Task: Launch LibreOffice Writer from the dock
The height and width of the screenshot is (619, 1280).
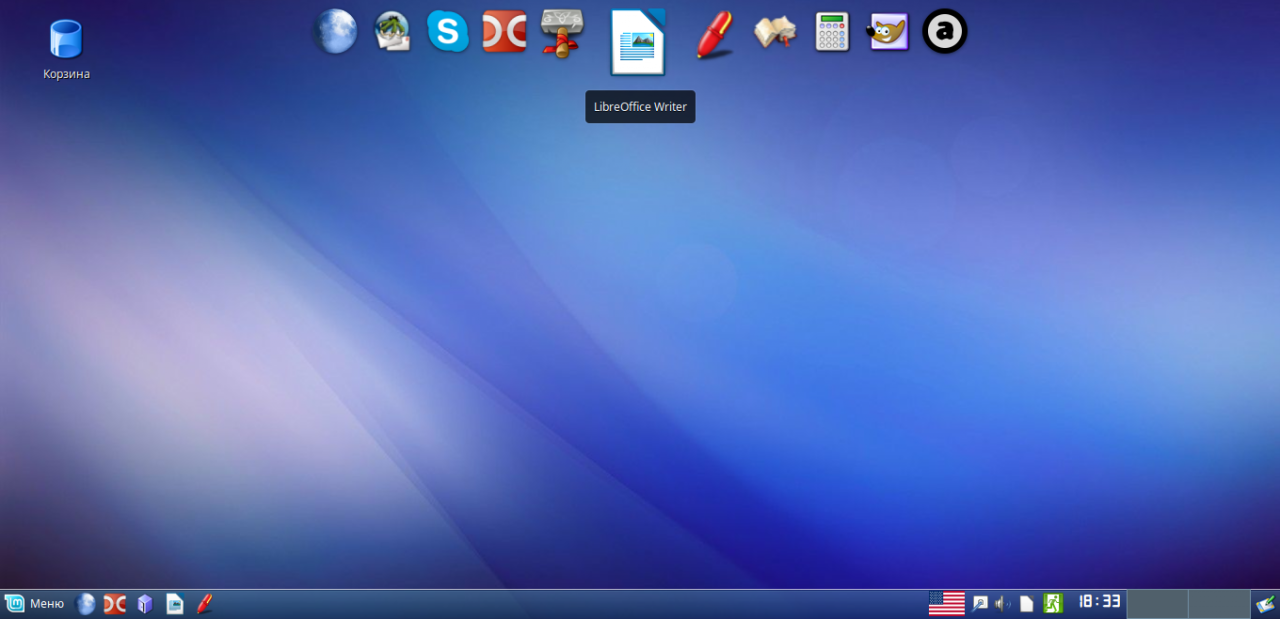Action: click(x=638, y=42)
